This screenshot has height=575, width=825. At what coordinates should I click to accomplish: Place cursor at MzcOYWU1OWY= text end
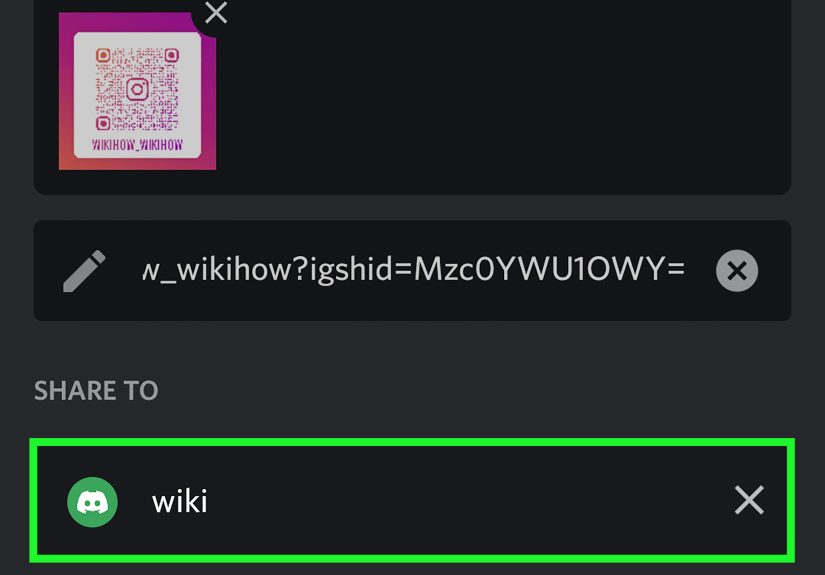685,269
